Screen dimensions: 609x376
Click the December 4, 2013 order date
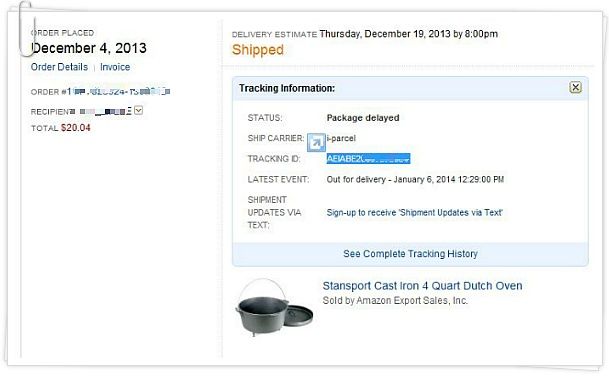tap(89, 48)
